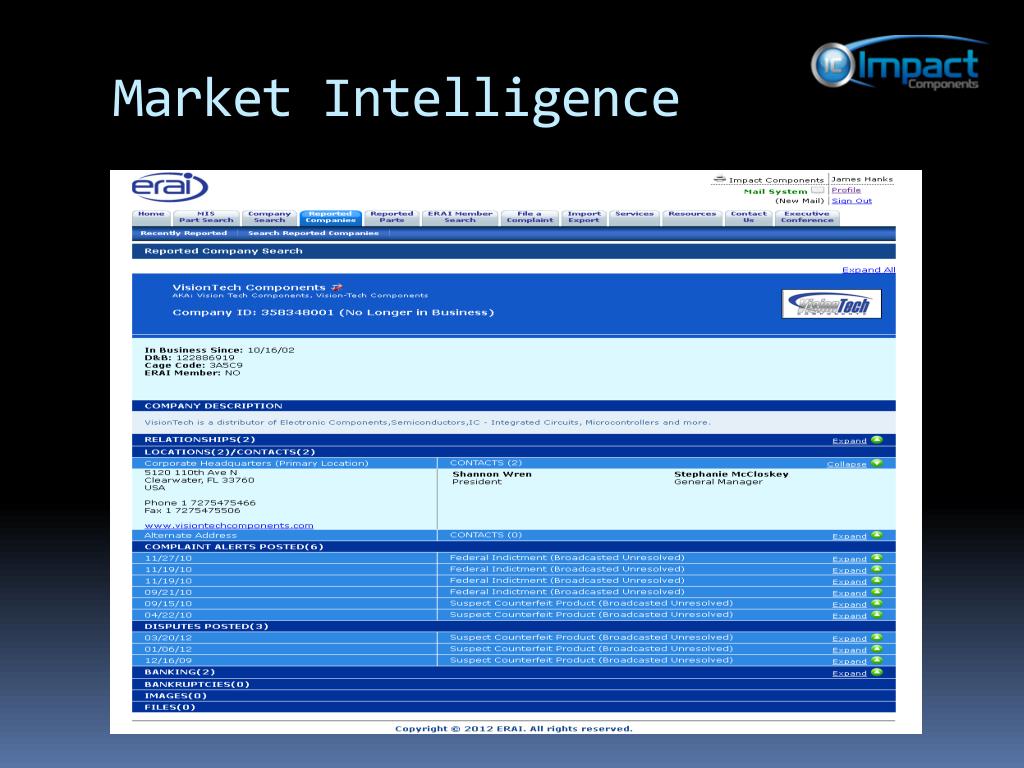Click green arrow icon on 04/22/10 complaint

click(876, 615)
